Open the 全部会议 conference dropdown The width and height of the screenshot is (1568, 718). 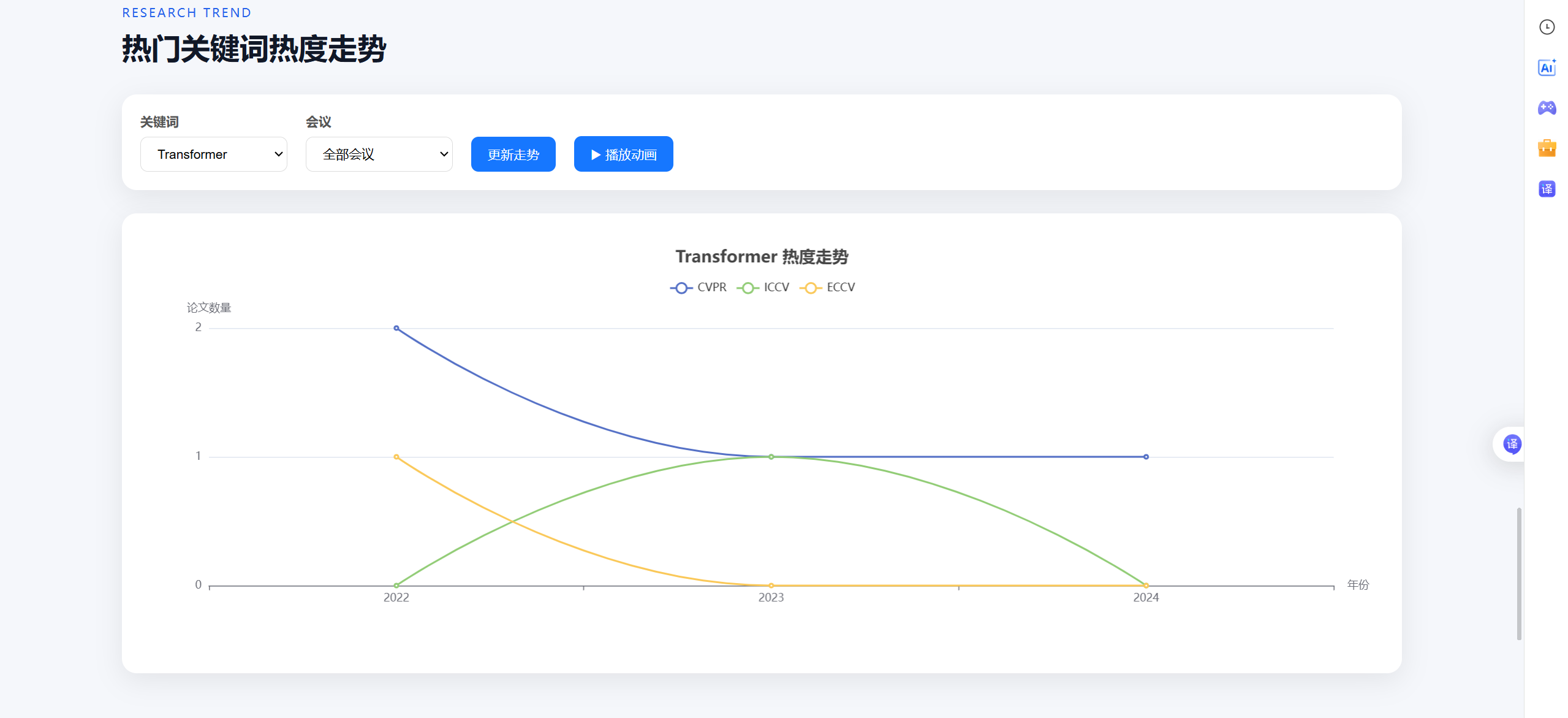pyautogui.click(x=379, y=155)
